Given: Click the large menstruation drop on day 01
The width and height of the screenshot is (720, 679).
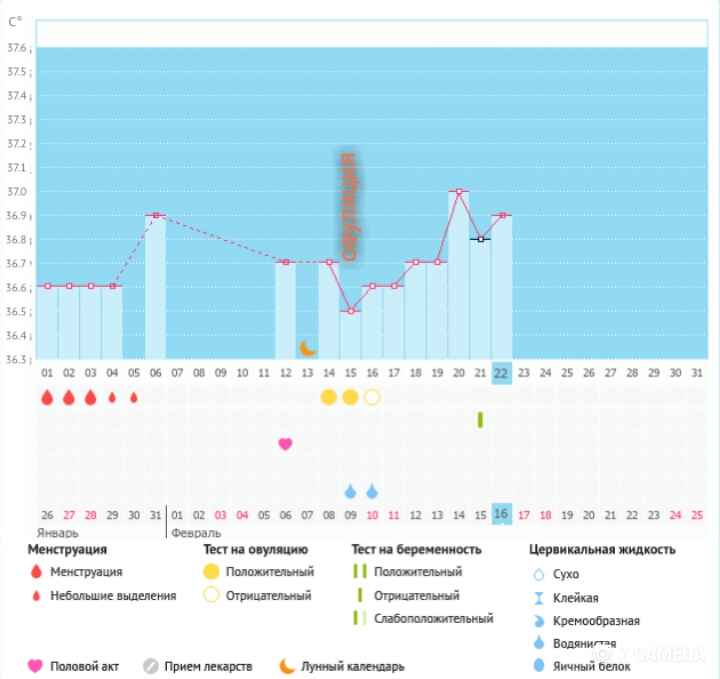Looking at the screenshot, I should pyautogui.click(x=46, y=397).
